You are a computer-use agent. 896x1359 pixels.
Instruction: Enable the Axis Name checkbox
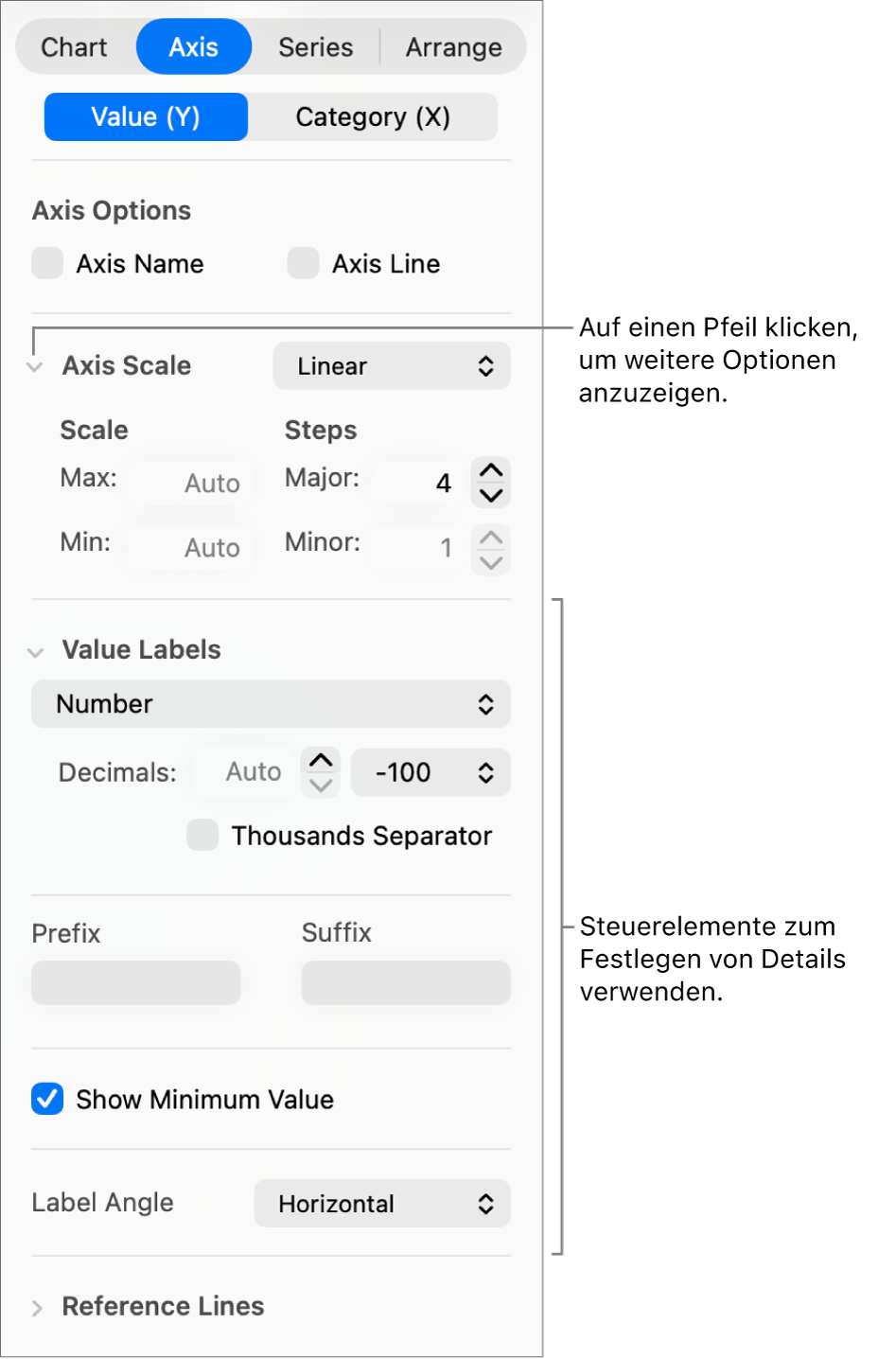click(47, 263)
